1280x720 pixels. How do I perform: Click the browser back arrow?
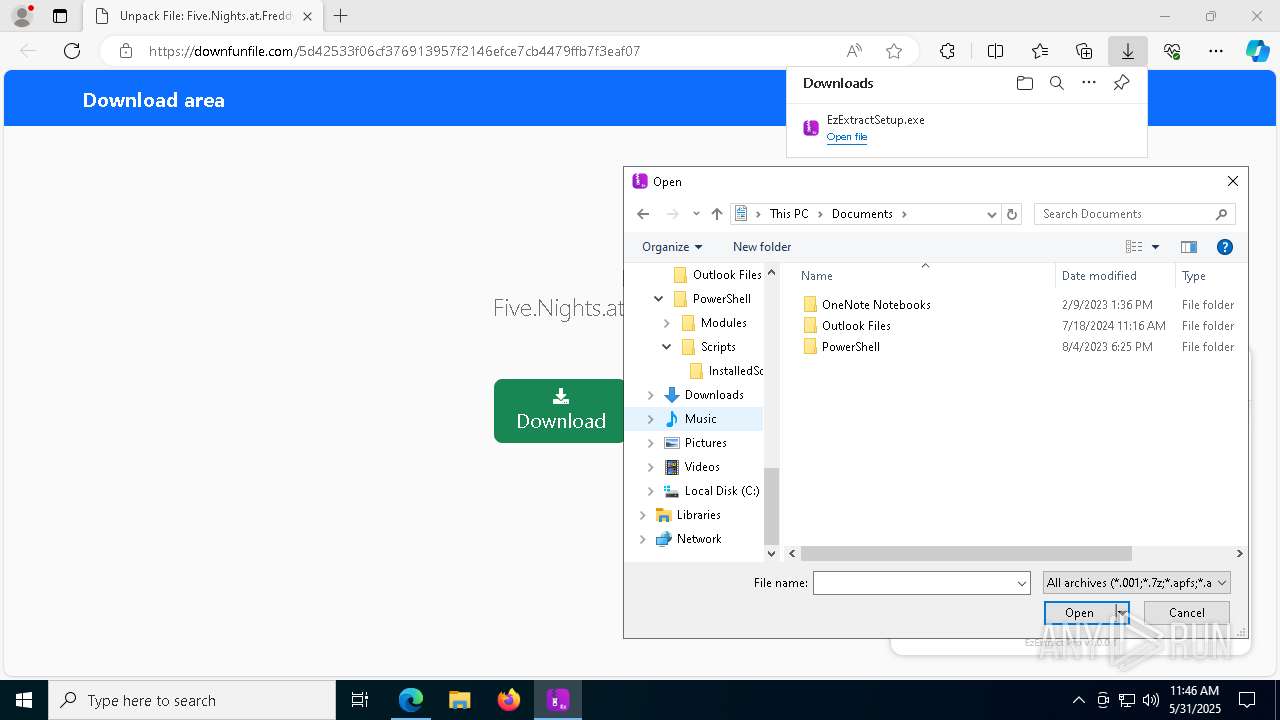point(28,51)
